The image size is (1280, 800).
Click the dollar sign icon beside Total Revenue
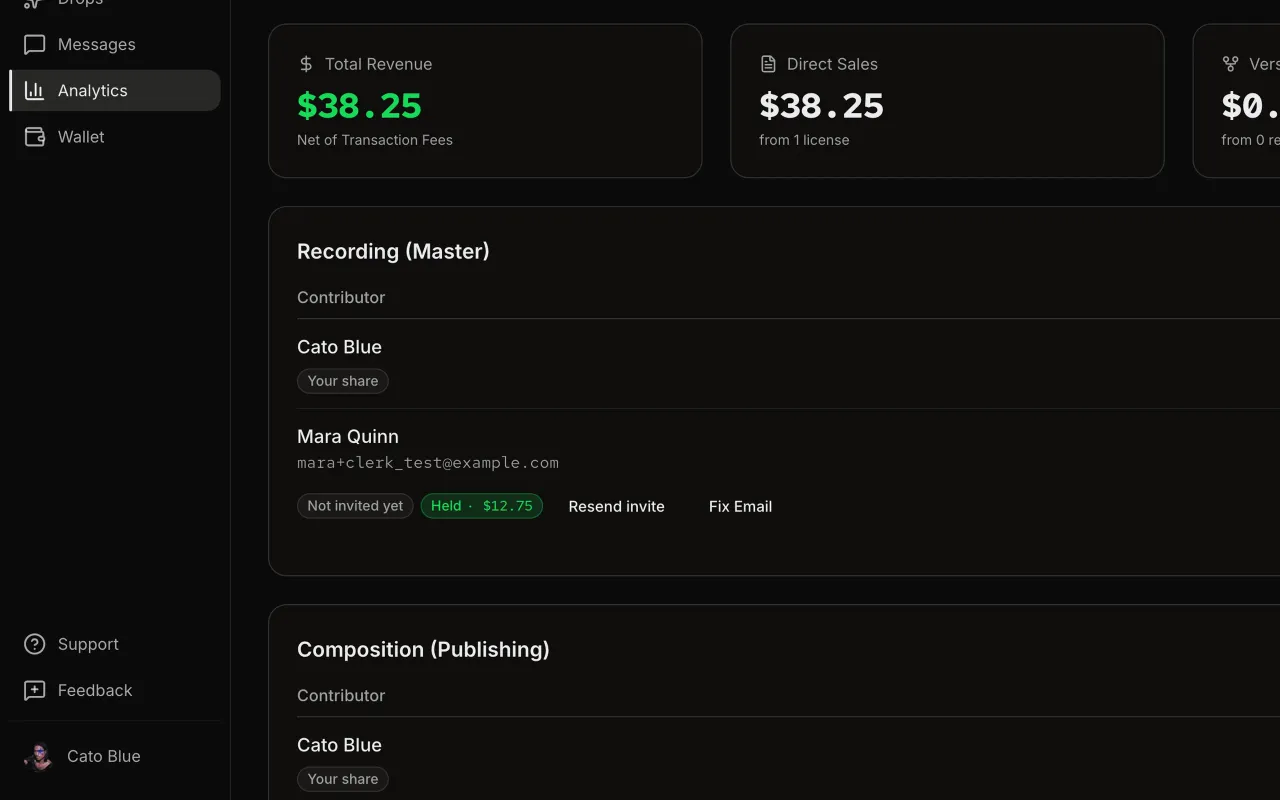306,64
